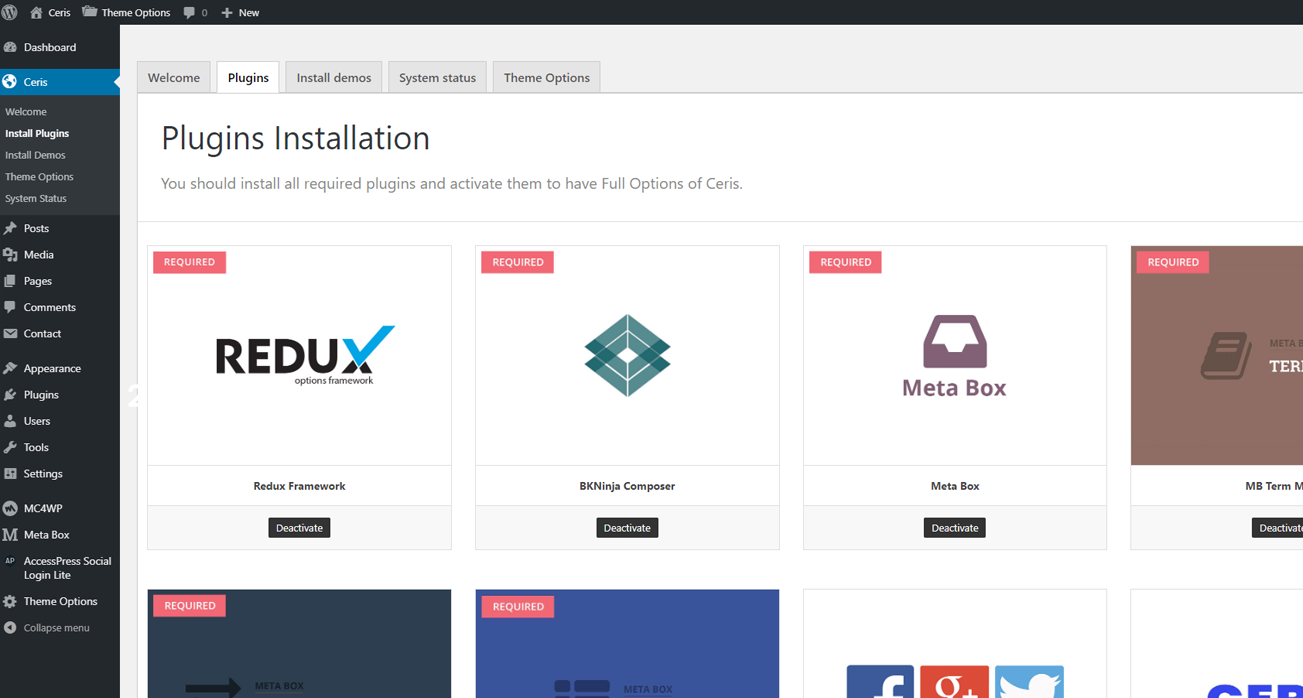Click the BKNinja Composer plugin title
Viewport: 1303px width, 698px height.
627,486
